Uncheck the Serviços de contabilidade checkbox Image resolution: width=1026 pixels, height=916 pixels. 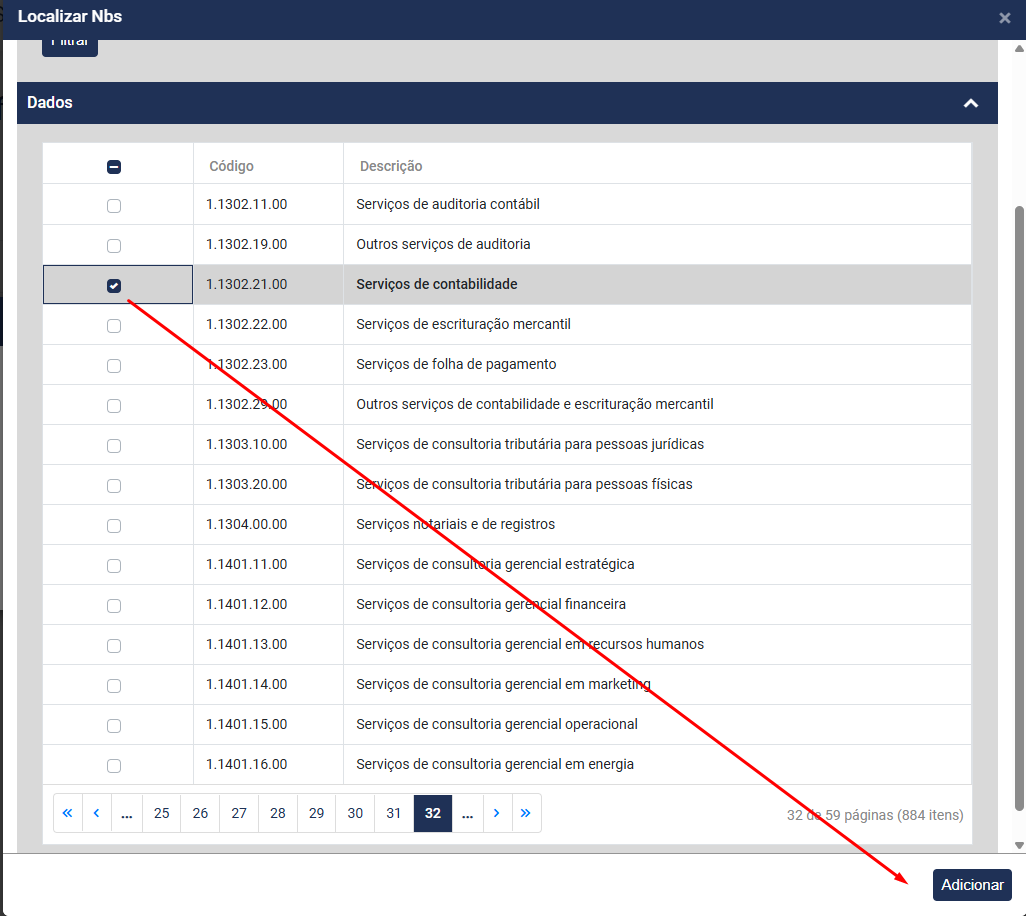(x=114, y=285)
